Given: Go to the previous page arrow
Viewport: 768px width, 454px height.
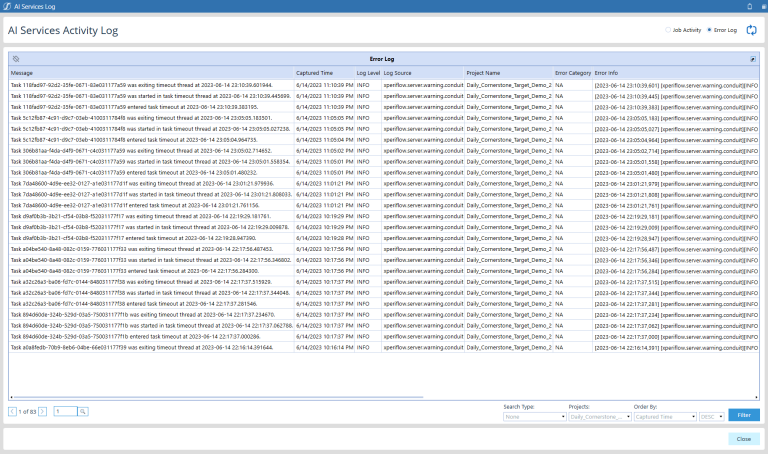Looking at the screenshot, I should pos(12,411).
